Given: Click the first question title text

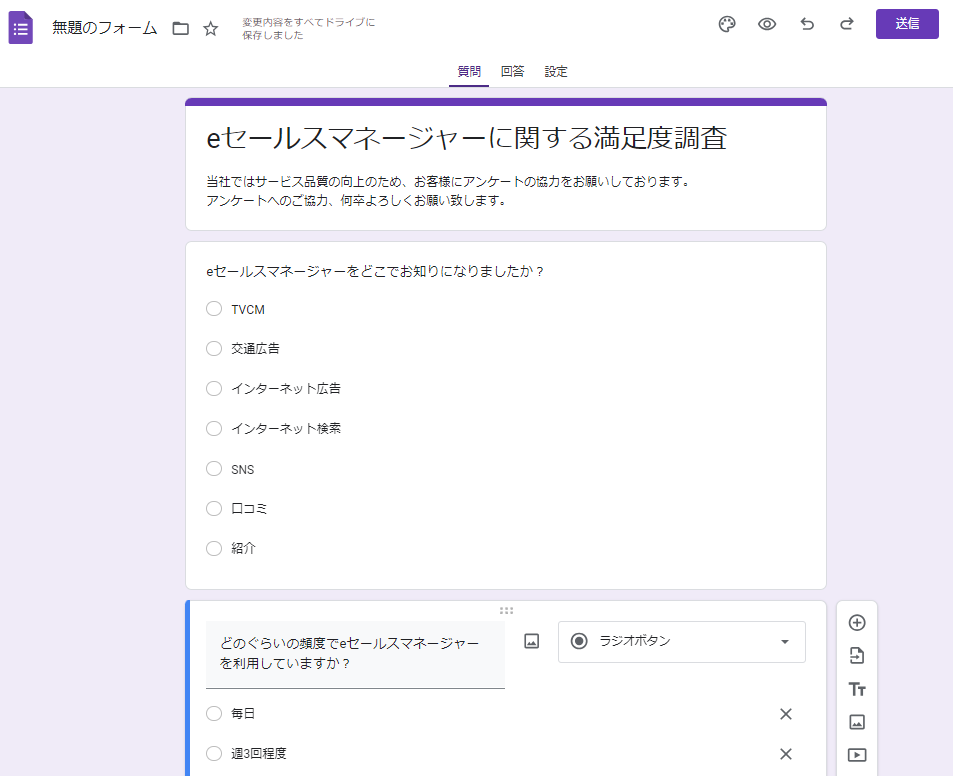Looking at the screenshot, I should coord(375,271).
